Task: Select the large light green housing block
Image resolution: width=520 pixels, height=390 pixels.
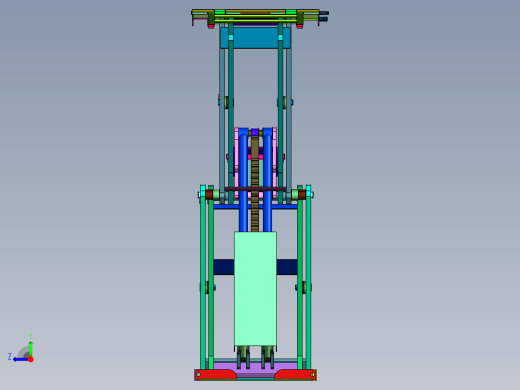Action: (x=255, y=289)
